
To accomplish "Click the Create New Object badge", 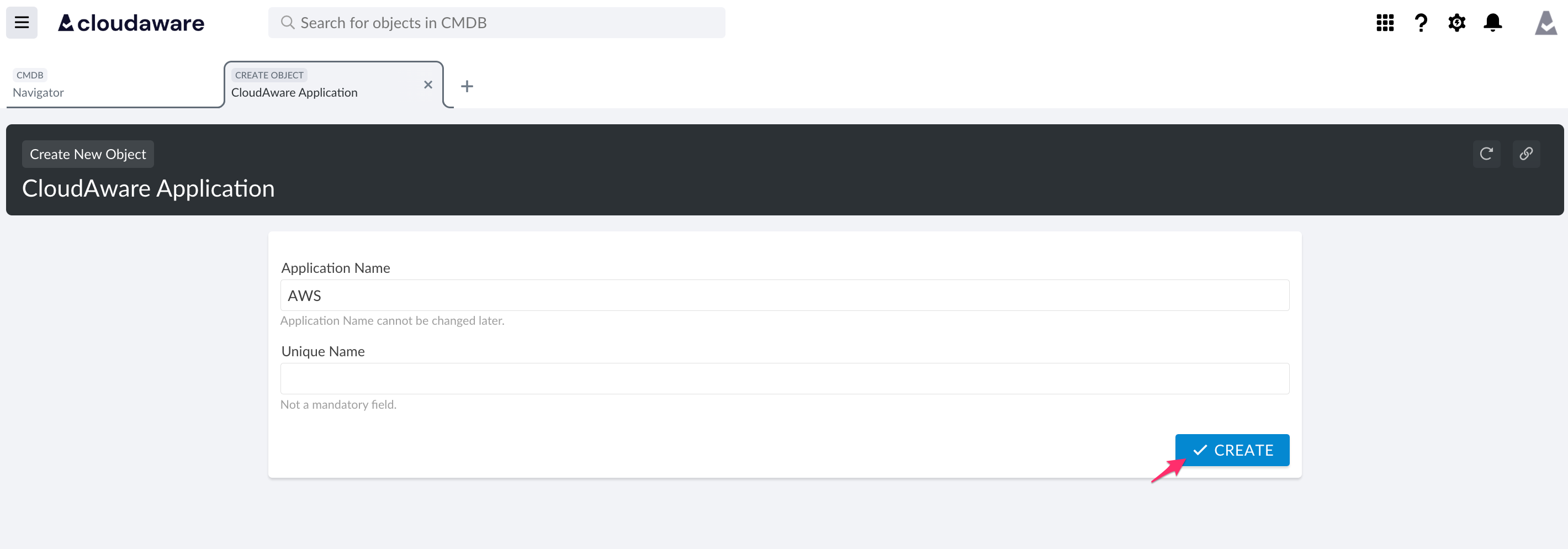I will click(x=88, y=154).
